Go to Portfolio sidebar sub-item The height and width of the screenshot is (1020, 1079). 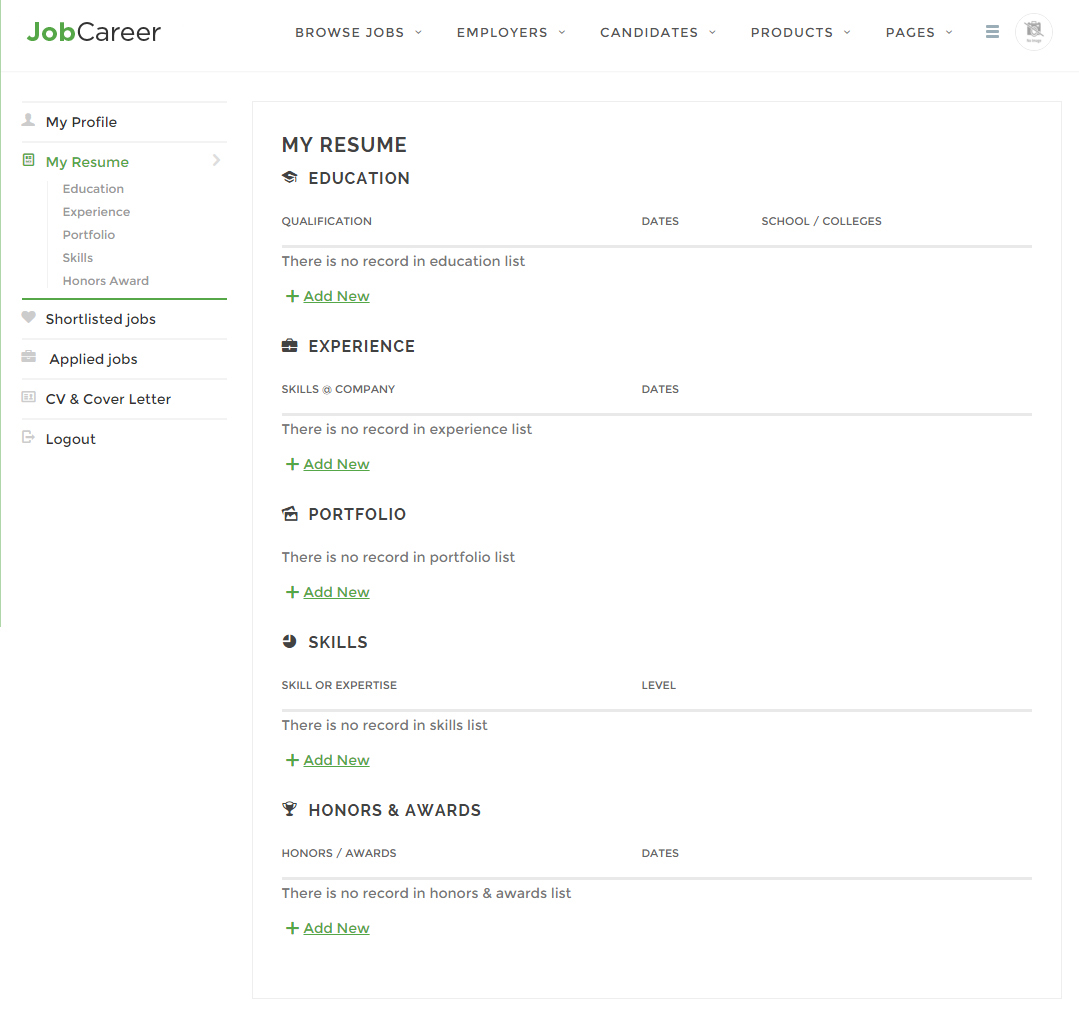point(89,235)
